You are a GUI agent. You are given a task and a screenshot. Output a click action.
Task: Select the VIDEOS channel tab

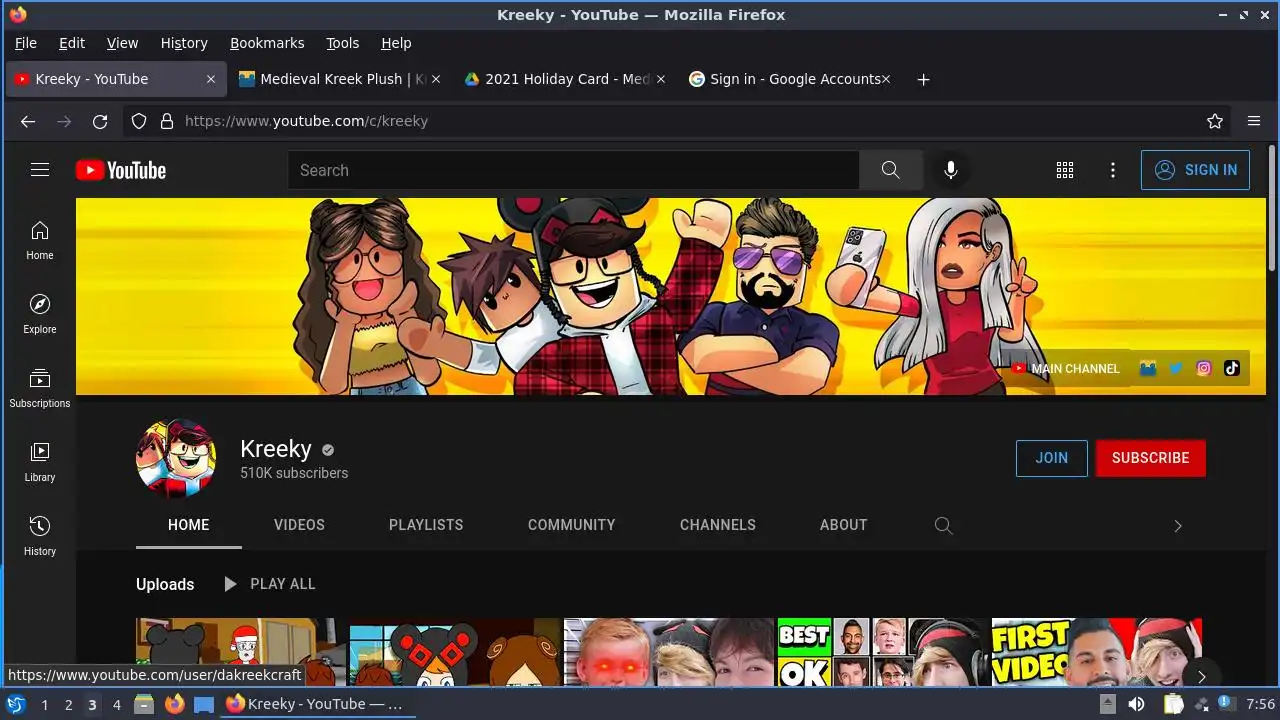pos(299,525)
